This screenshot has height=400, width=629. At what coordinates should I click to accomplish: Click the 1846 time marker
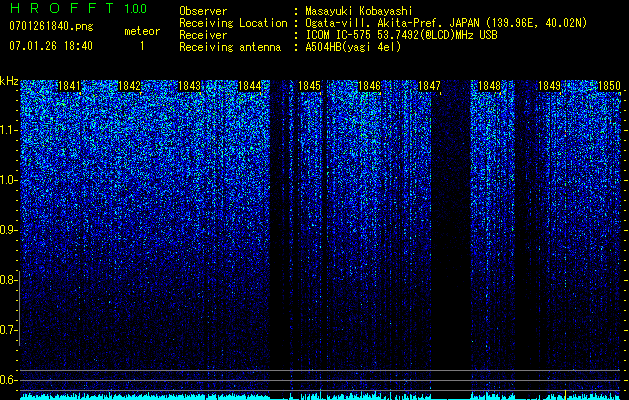coord(369,86)
